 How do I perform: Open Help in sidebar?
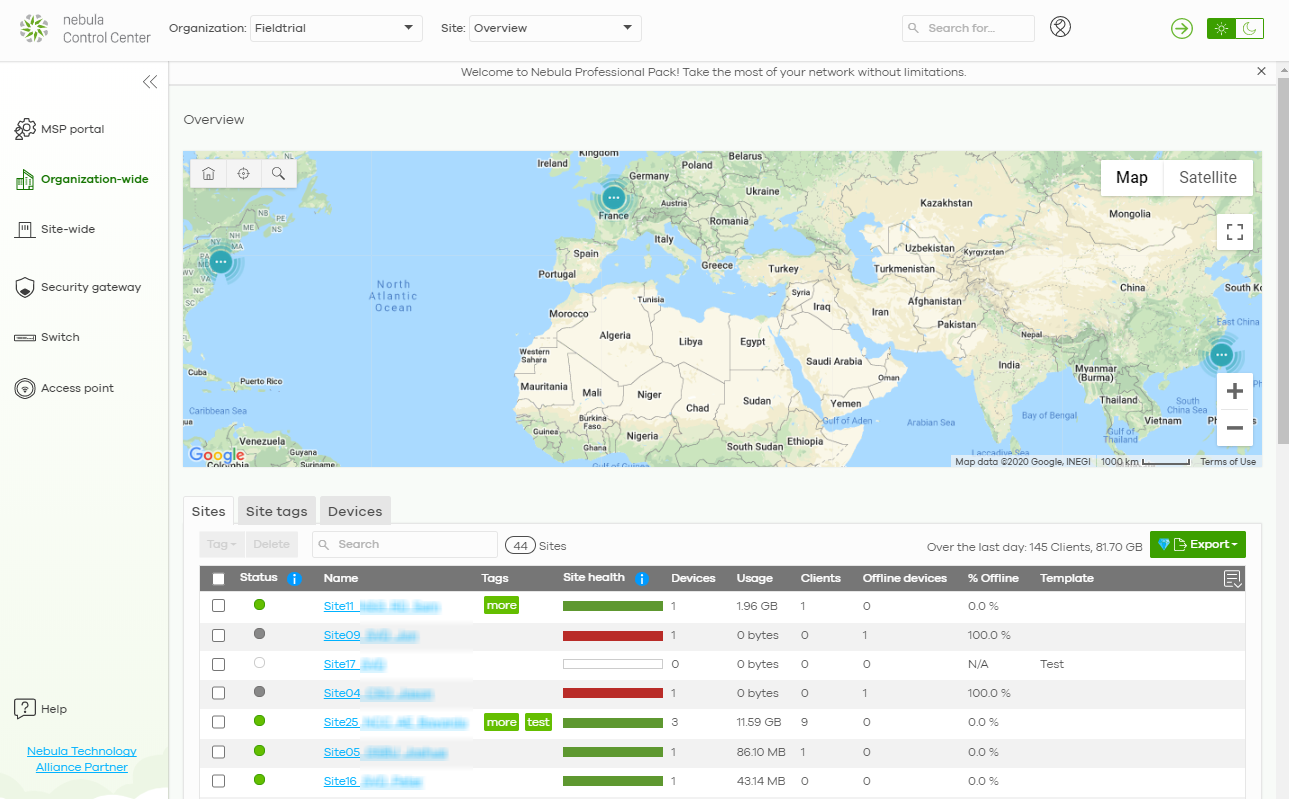[x=41, y=709]
